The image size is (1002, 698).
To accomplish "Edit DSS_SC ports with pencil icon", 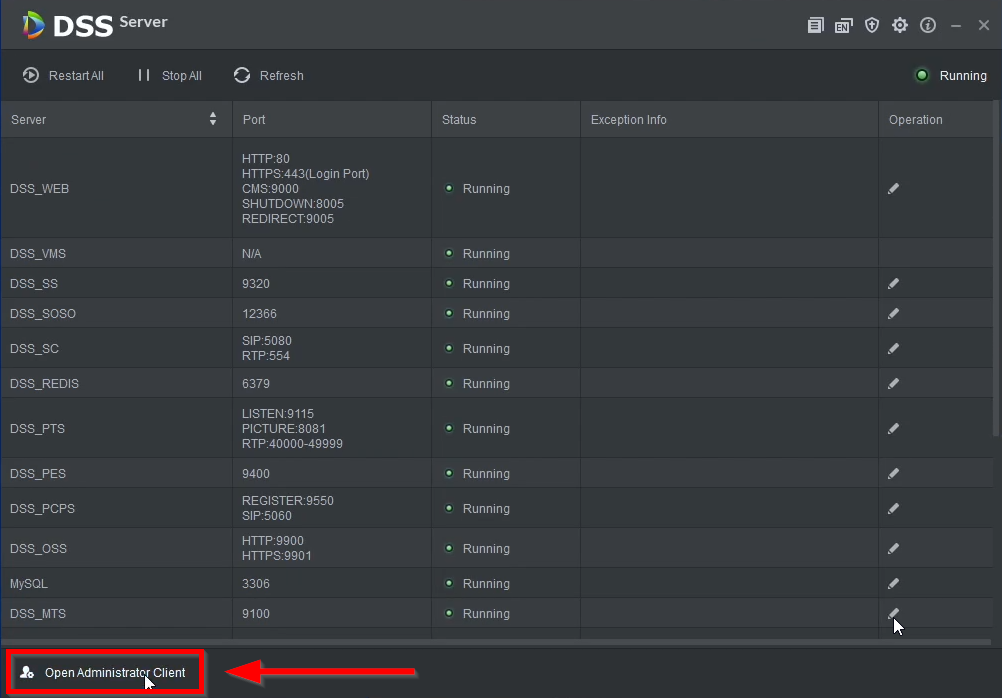I will 893,348.
